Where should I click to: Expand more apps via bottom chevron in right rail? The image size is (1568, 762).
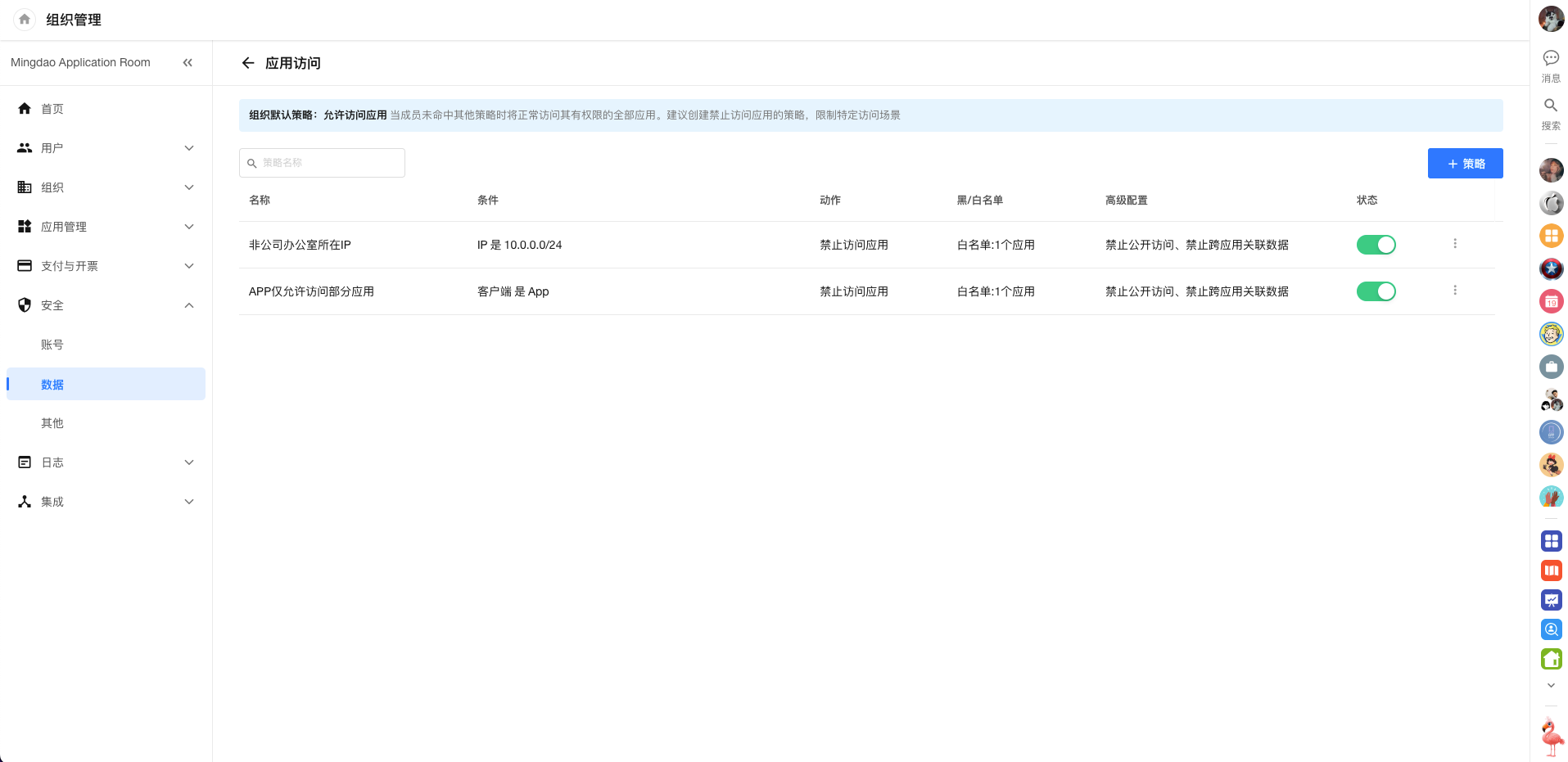tap(1551, 686)
